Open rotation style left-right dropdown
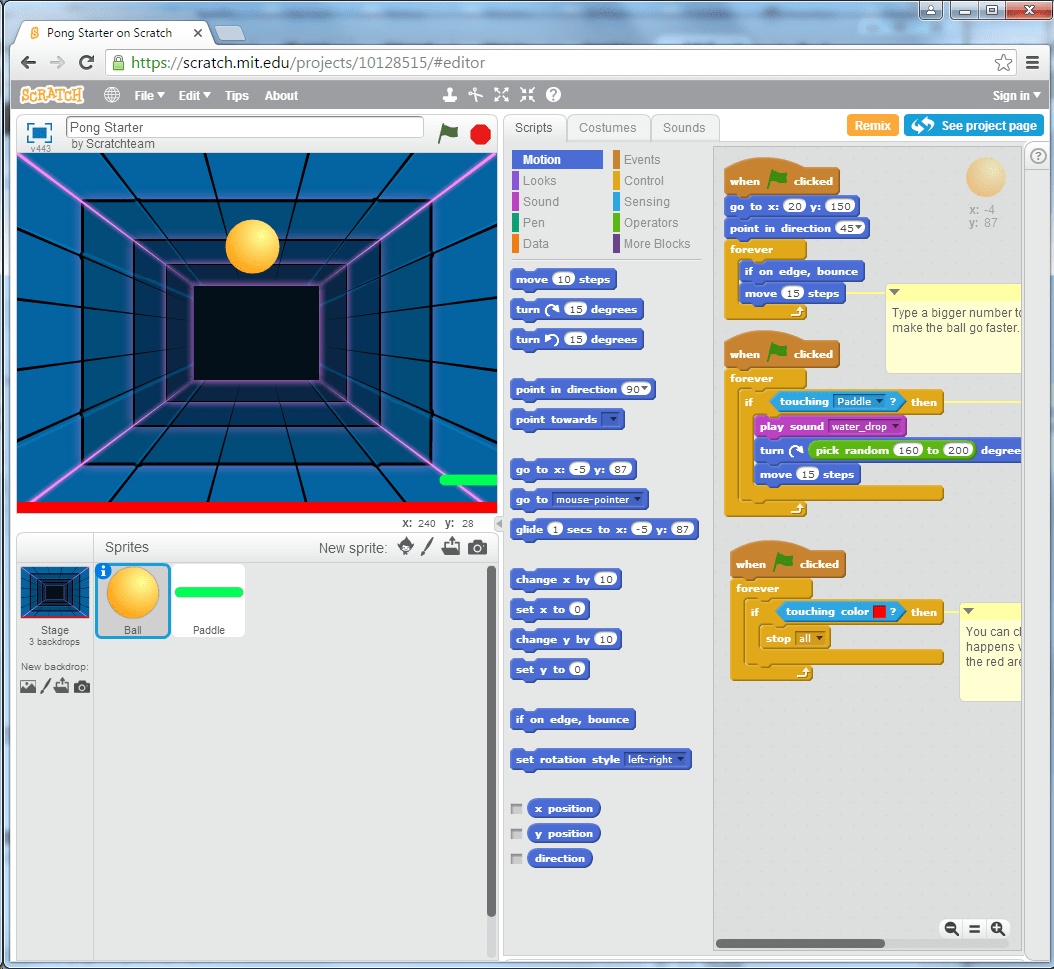1054x969 pixels. 680,759
